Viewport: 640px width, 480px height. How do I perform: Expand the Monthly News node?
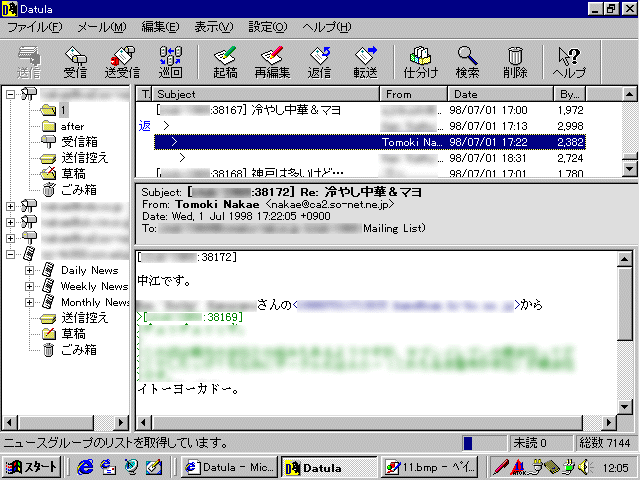coord(29,302)
